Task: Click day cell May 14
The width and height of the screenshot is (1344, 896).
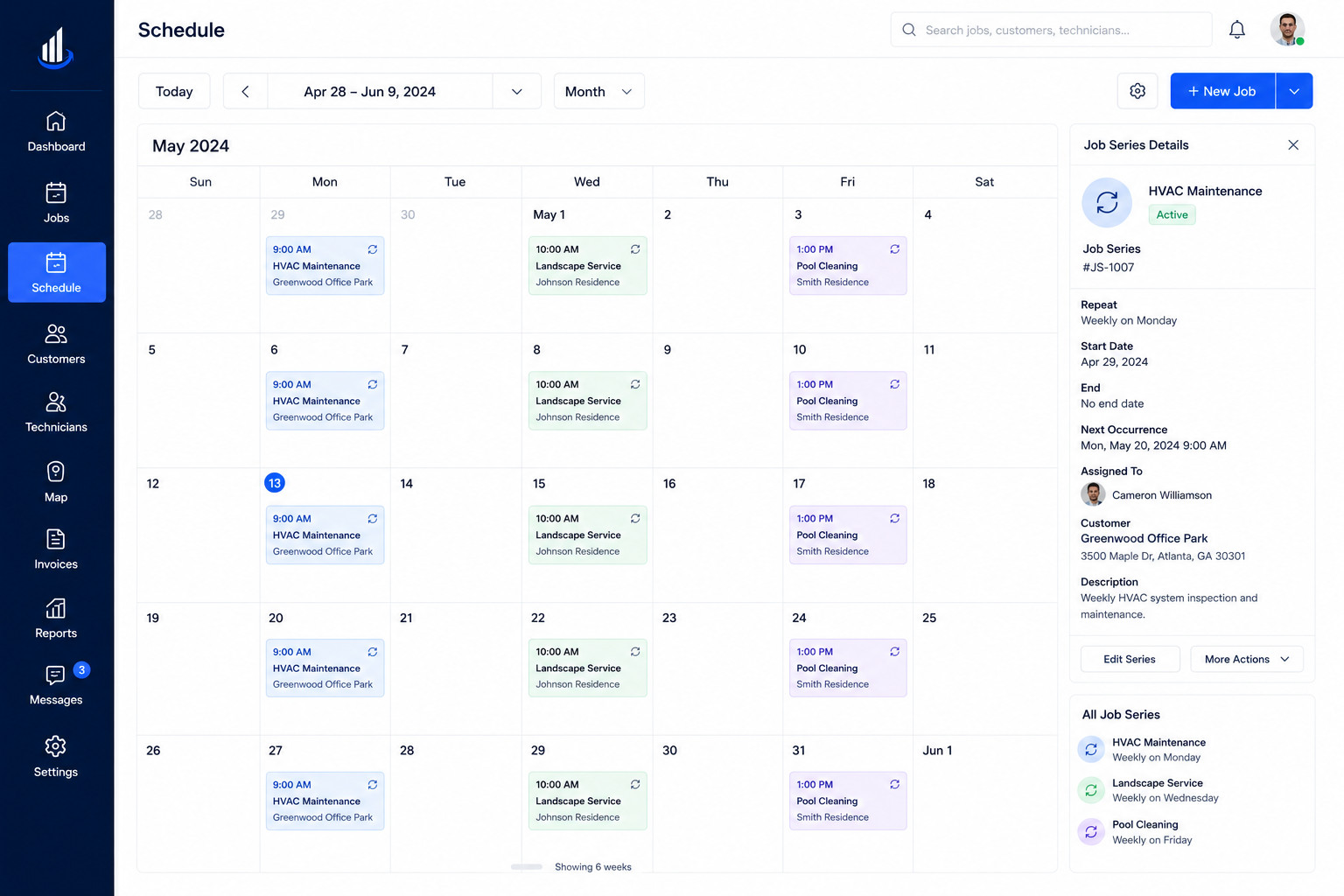Action: click(456, 535)
